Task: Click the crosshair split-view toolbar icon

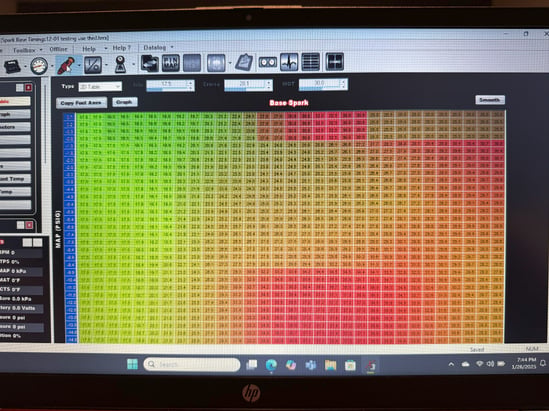Action: pos(335,62)
